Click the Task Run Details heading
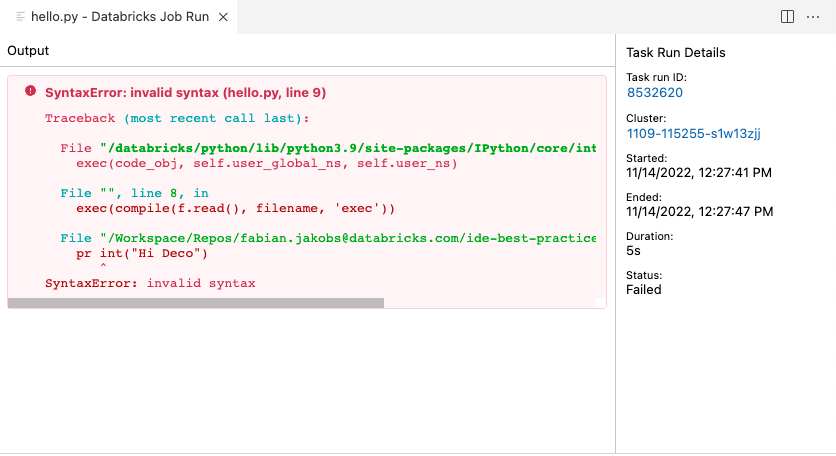The width and height of the screenshot is (836, 456). click(676, 53)
